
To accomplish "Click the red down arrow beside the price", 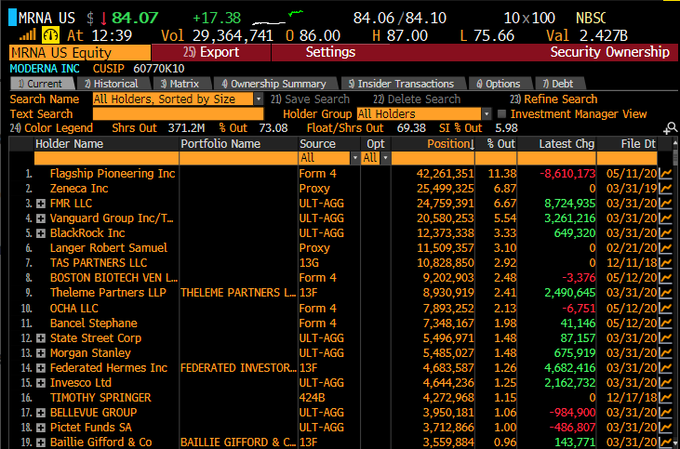I will pos(104,18).
